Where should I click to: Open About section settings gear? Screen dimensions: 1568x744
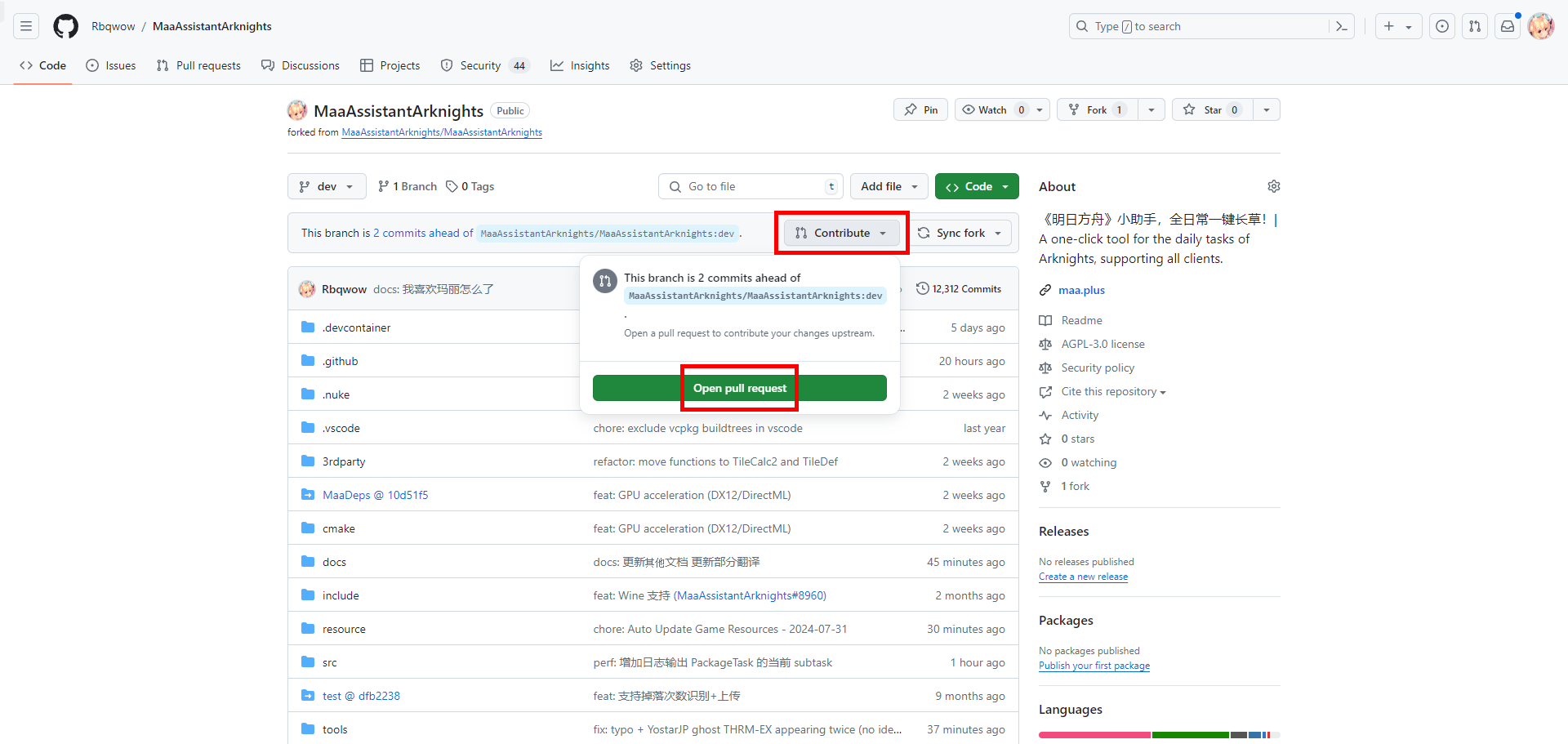(1273, 186)
